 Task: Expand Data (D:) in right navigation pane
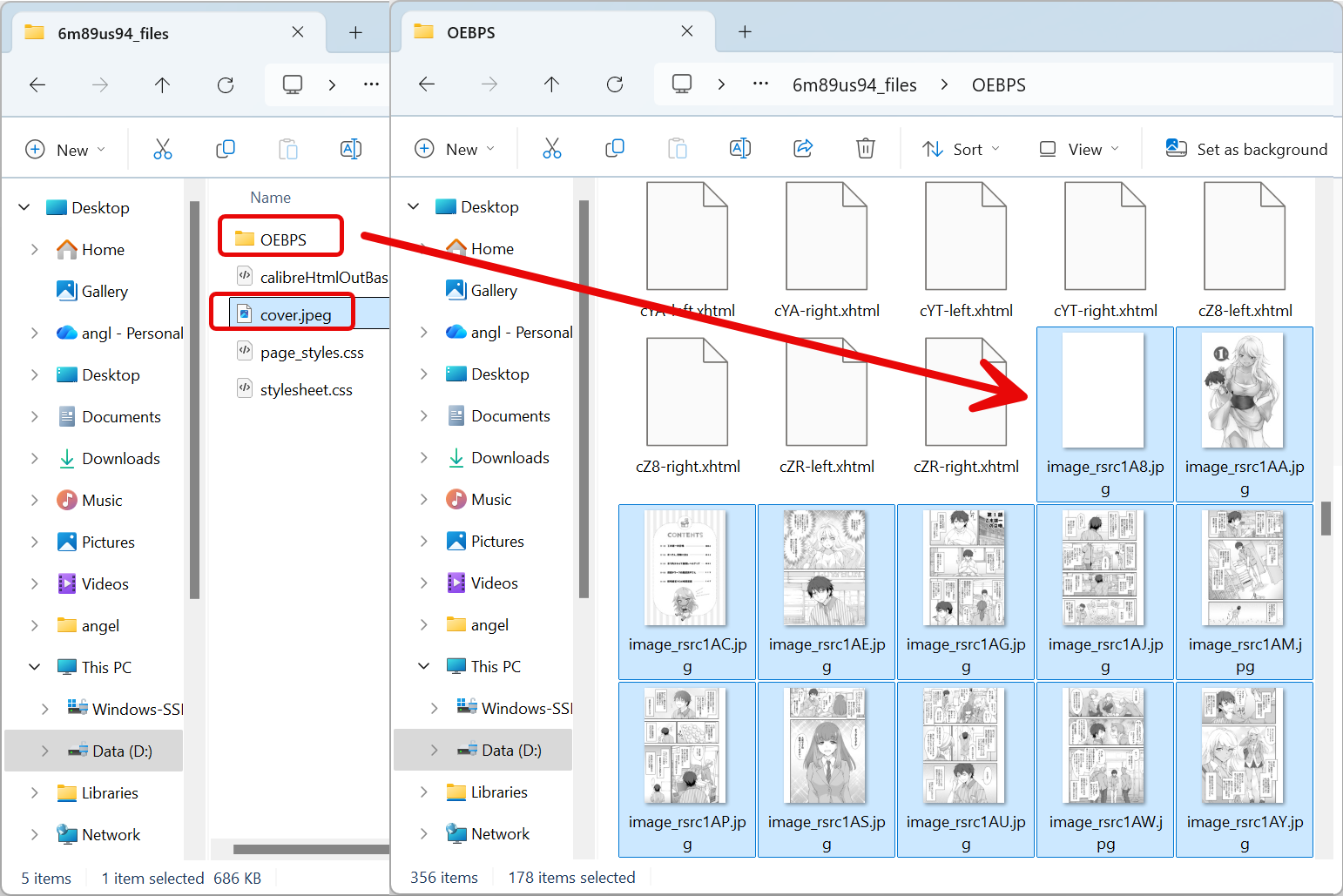click(x=434, y=751)
